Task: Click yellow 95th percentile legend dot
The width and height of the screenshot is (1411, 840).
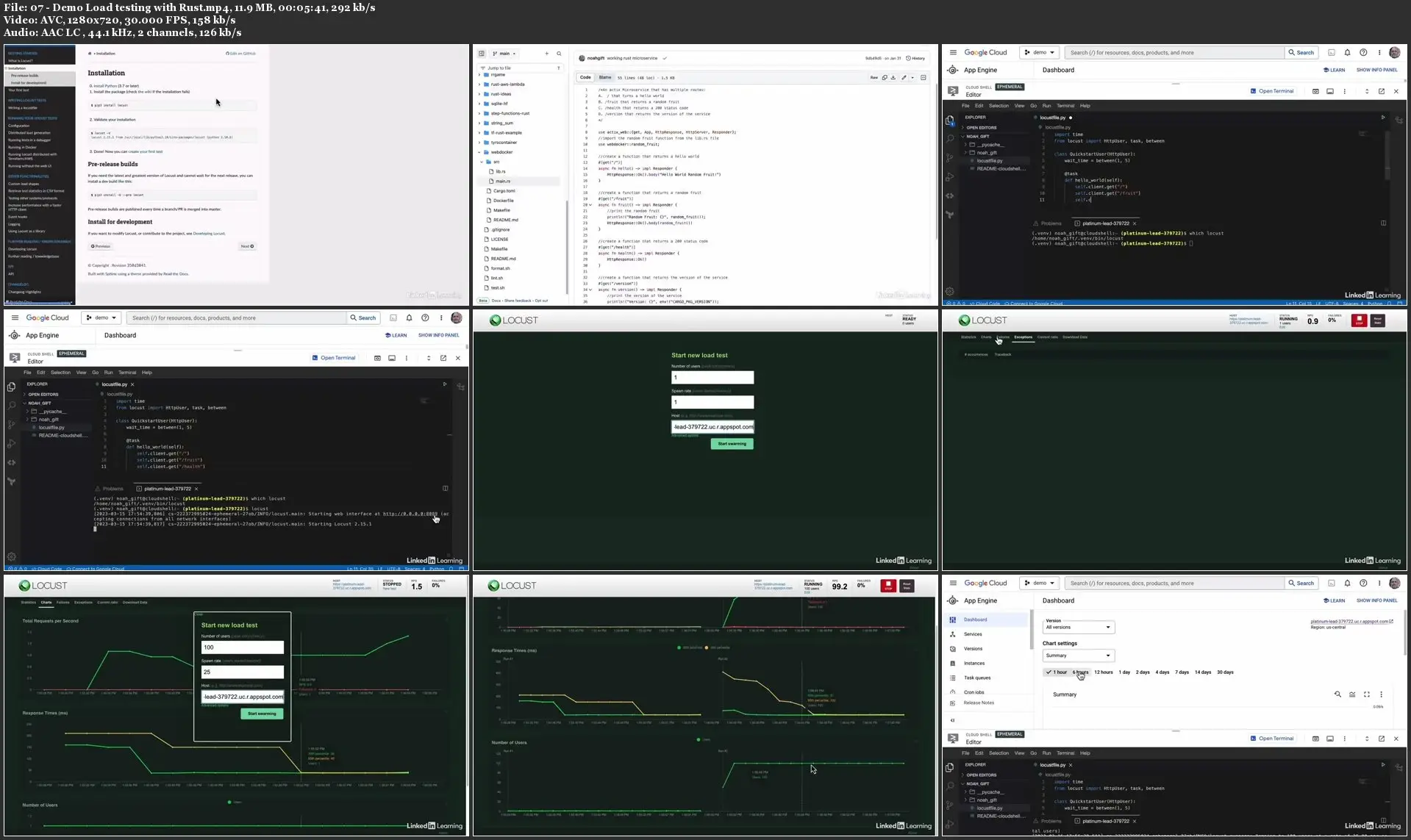Action: click(x=707, y=647)
